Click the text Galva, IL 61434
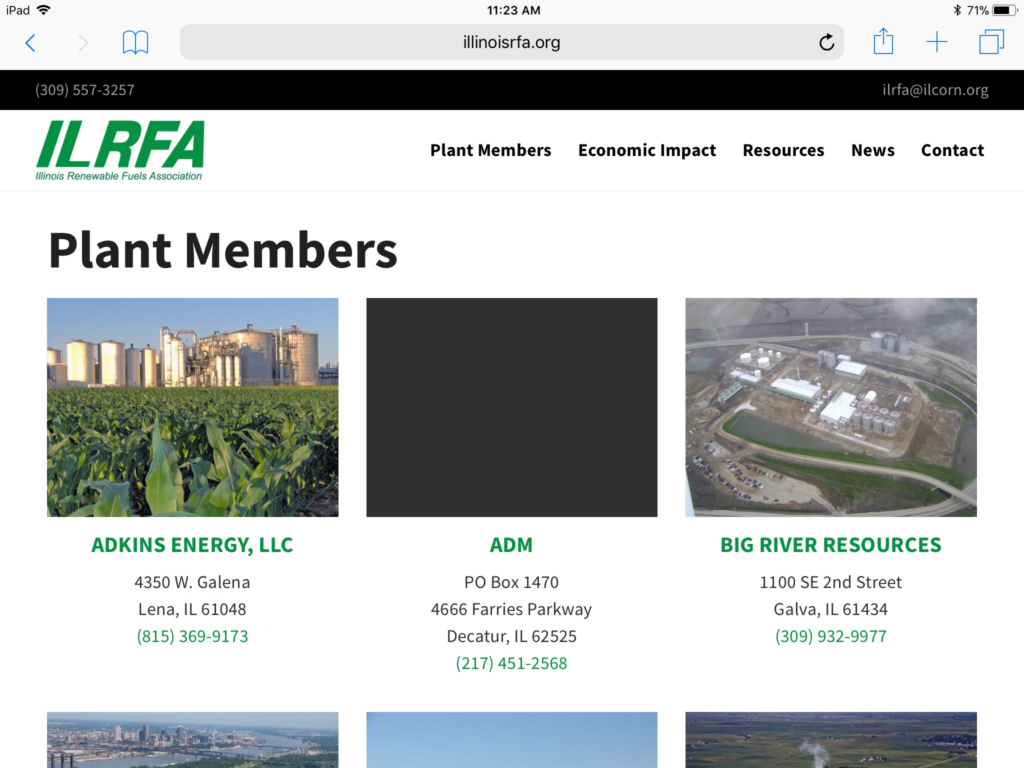This screenshot has width=1024, height=768. pyautogui.click(x=831, y=609)
